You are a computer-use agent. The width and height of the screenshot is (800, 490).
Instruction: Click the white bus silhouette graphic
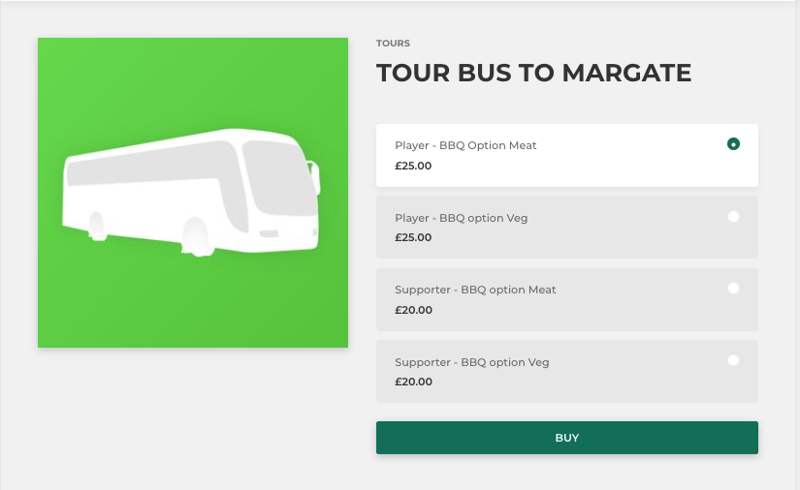[191, 192]
